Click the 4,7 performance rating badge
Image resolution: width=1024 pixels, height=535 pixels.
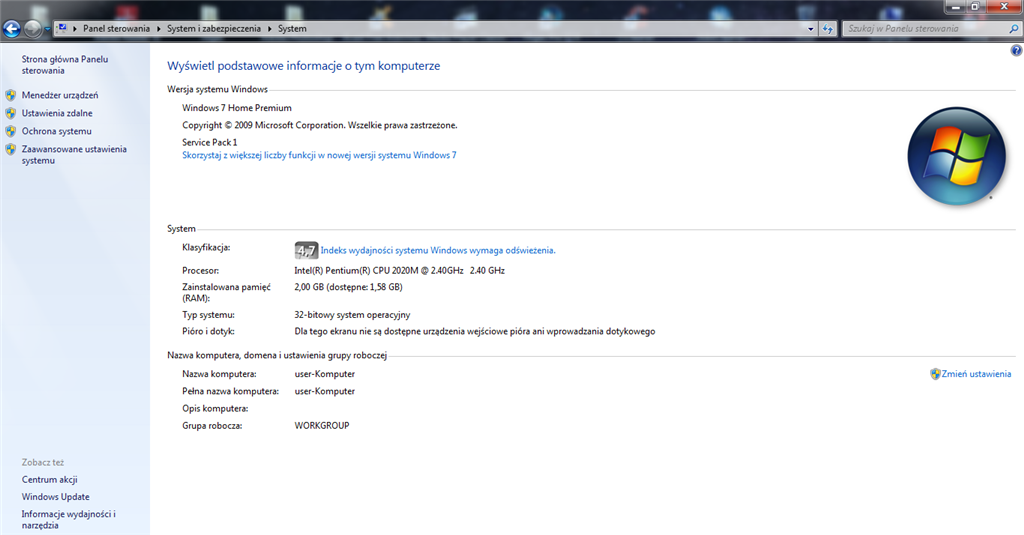point(306,250)
